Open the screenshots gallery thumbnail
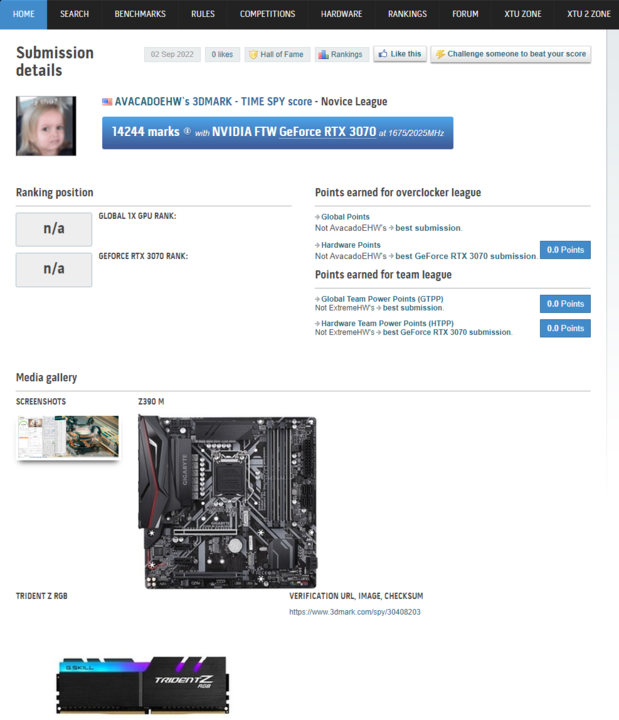Screen dimensions: 619x720 [67, 437]
